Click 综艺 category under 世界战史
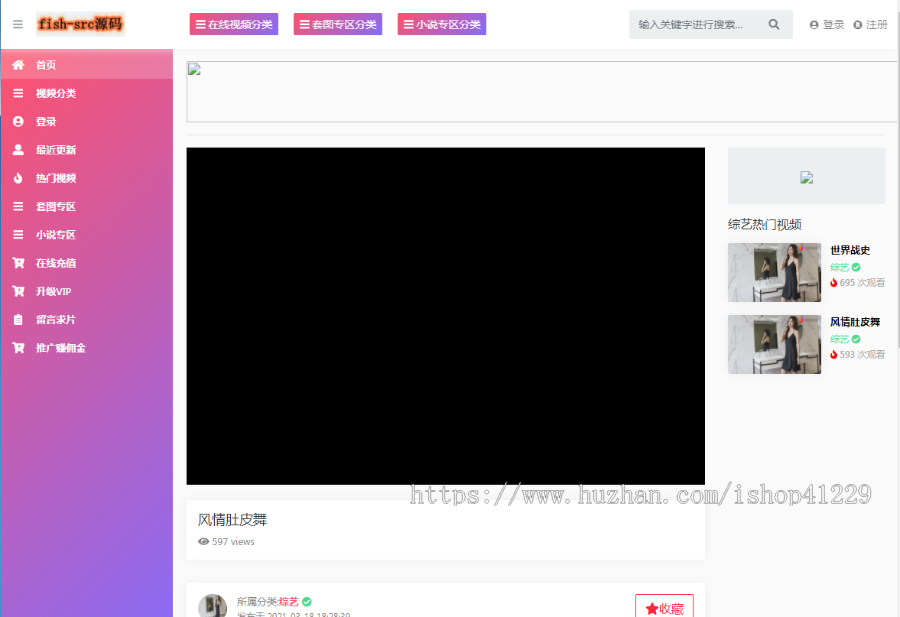The height and width of the screenshot is (617, 900). pyautogui.click(x=839, y=267)
